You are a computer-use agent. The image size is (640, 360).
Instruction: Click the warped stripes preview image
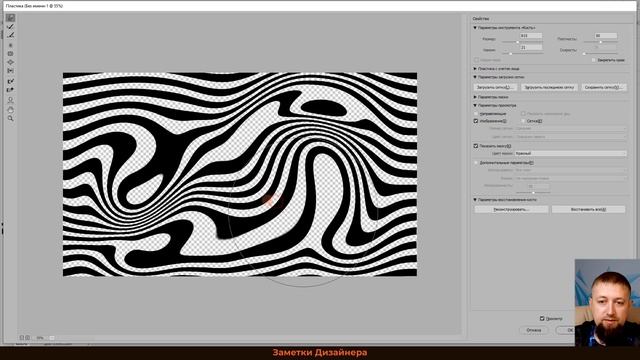240,174
